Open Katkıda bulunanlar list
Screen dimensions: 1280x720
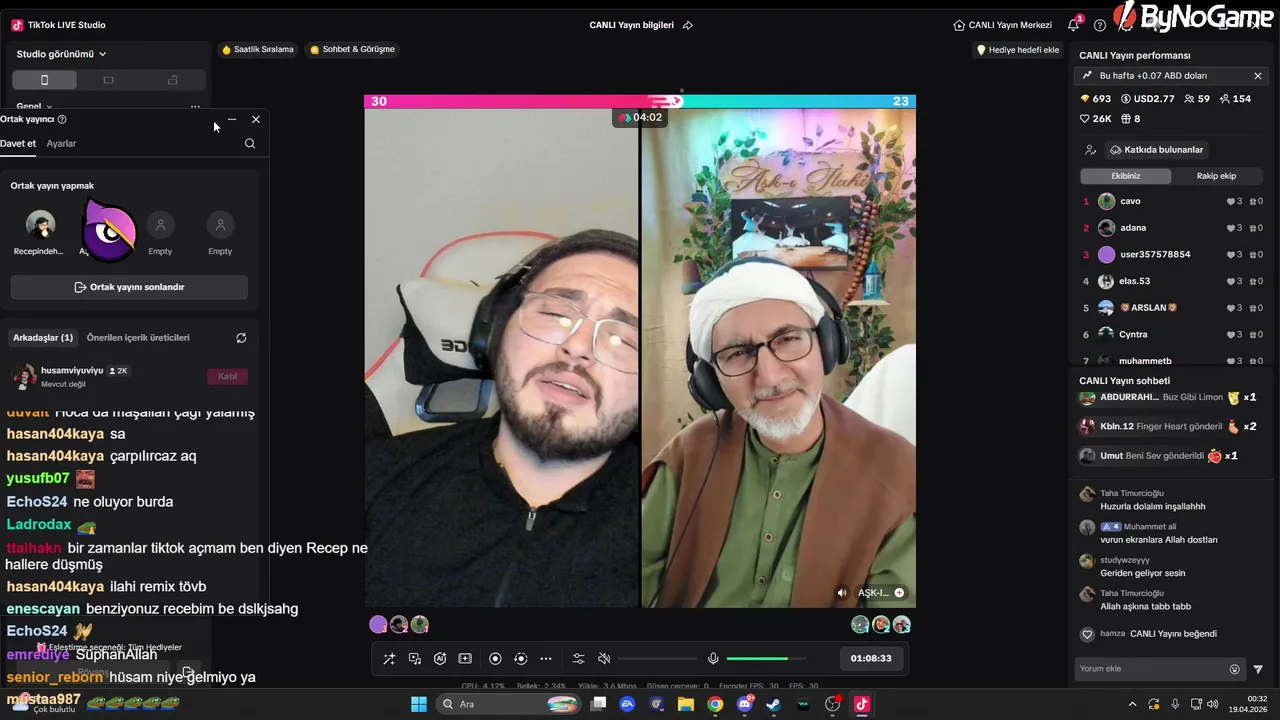[x=1157, y=150]
